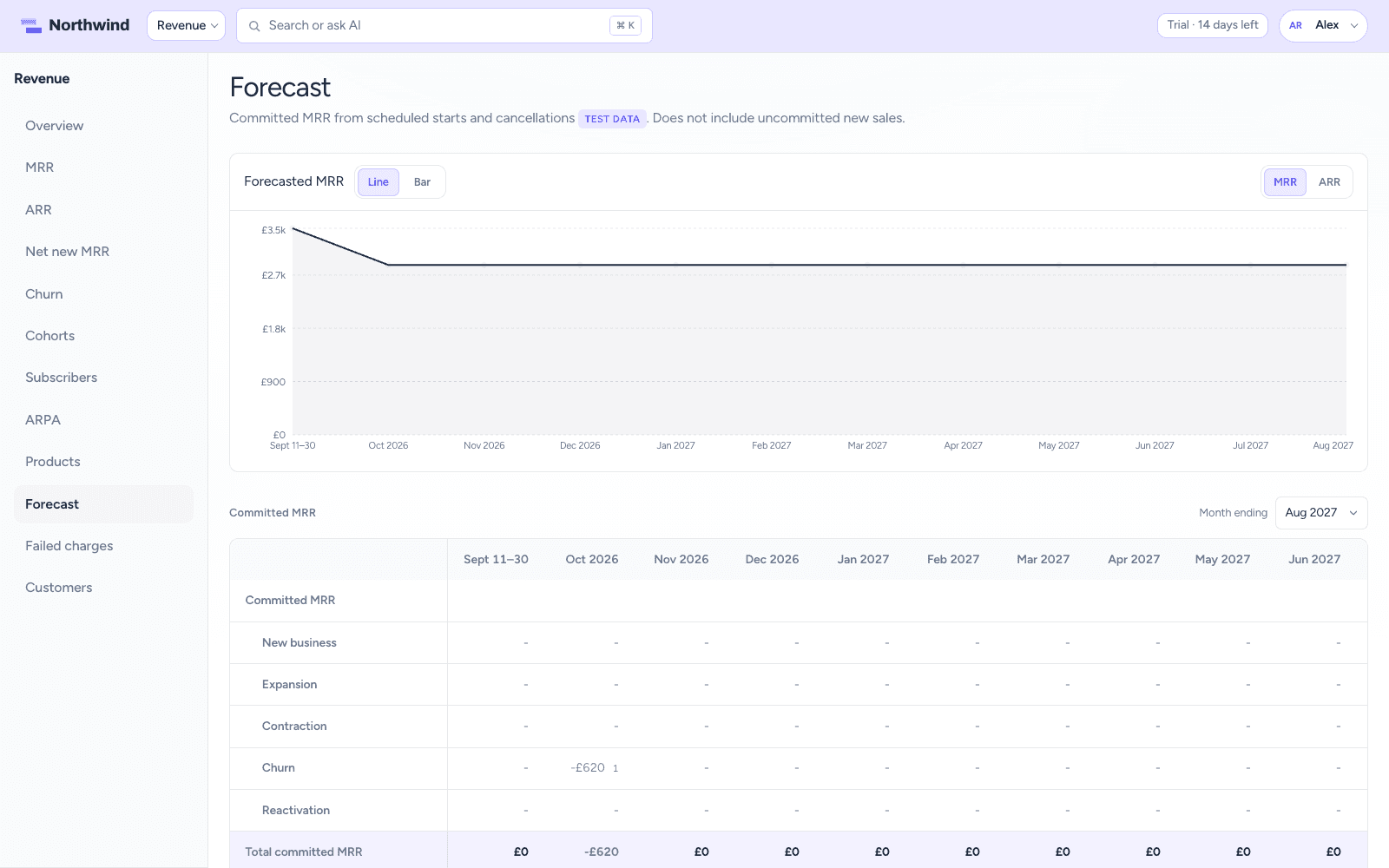Click the £3.5k y-axis label

273,231
